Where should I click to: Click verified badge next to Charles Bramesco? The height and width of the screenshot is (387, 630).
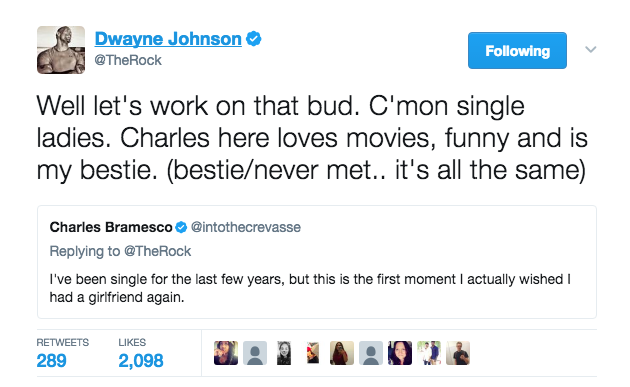tap(182, 227)
